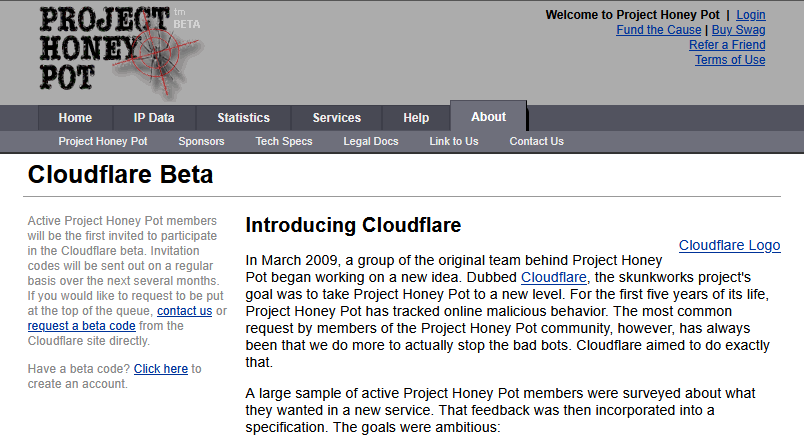Viewport: 804px width, 445px height.
Task: View Legal Docs submenu item
Action: 371,141
